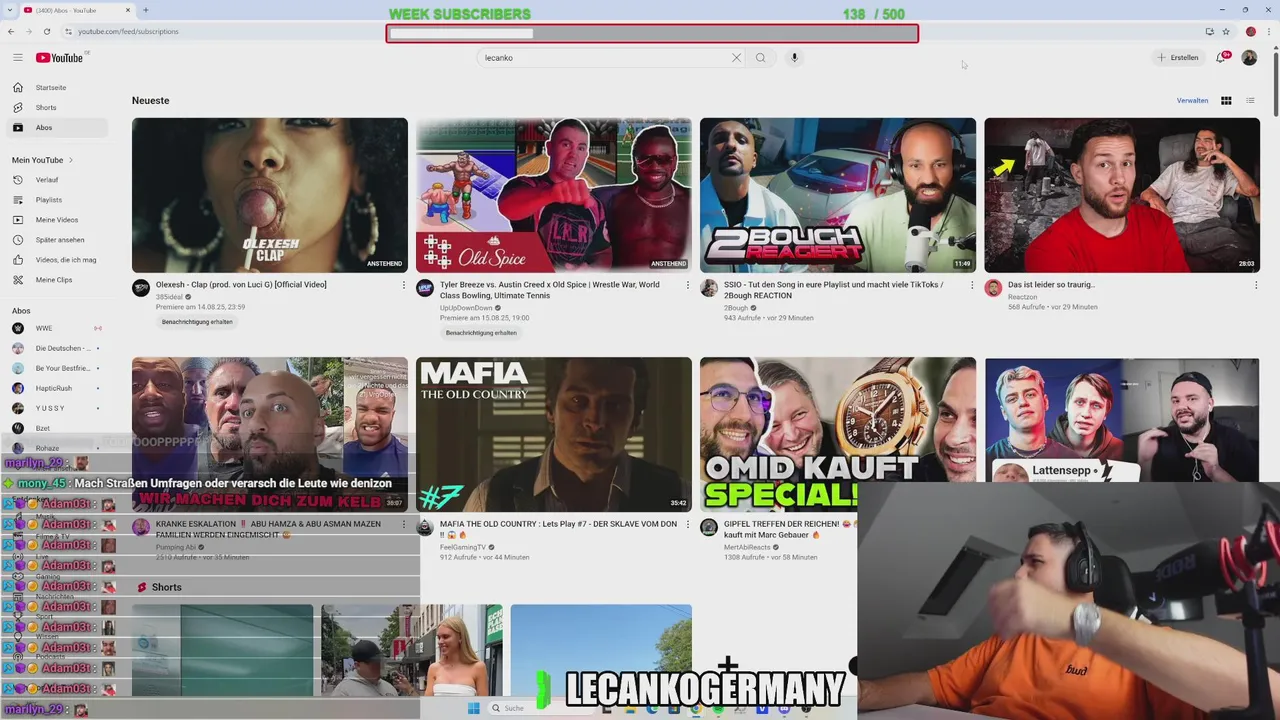This screenshot has width=1280, height=720.
Task: Switch subscriptions to list view
Action: click(x=1250, y=100)
